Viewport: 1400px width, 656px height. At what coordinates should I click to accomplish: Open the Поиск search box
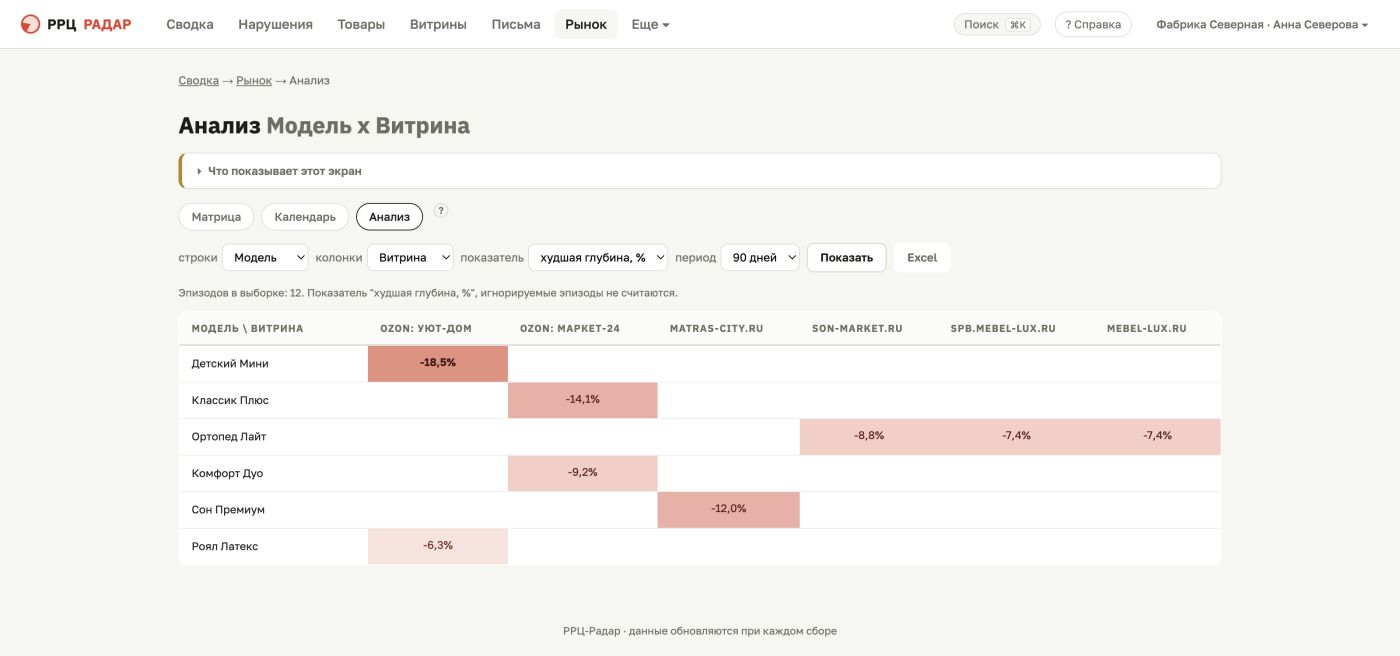tap(997, 24)
